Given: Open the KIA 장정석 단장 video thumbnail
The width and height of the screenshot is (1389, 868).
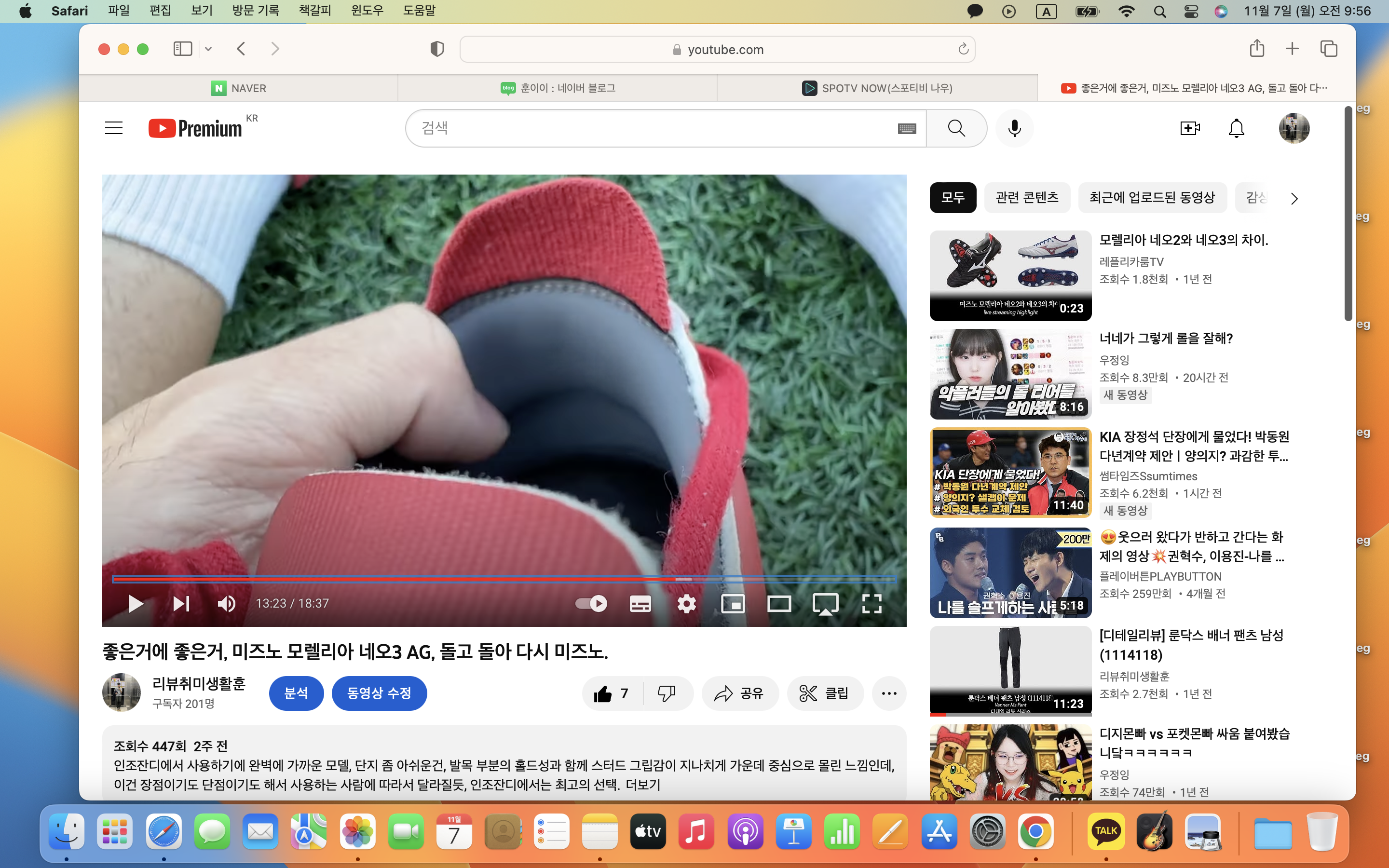Looking at the screenshot, I should [x=1010, y=473].
